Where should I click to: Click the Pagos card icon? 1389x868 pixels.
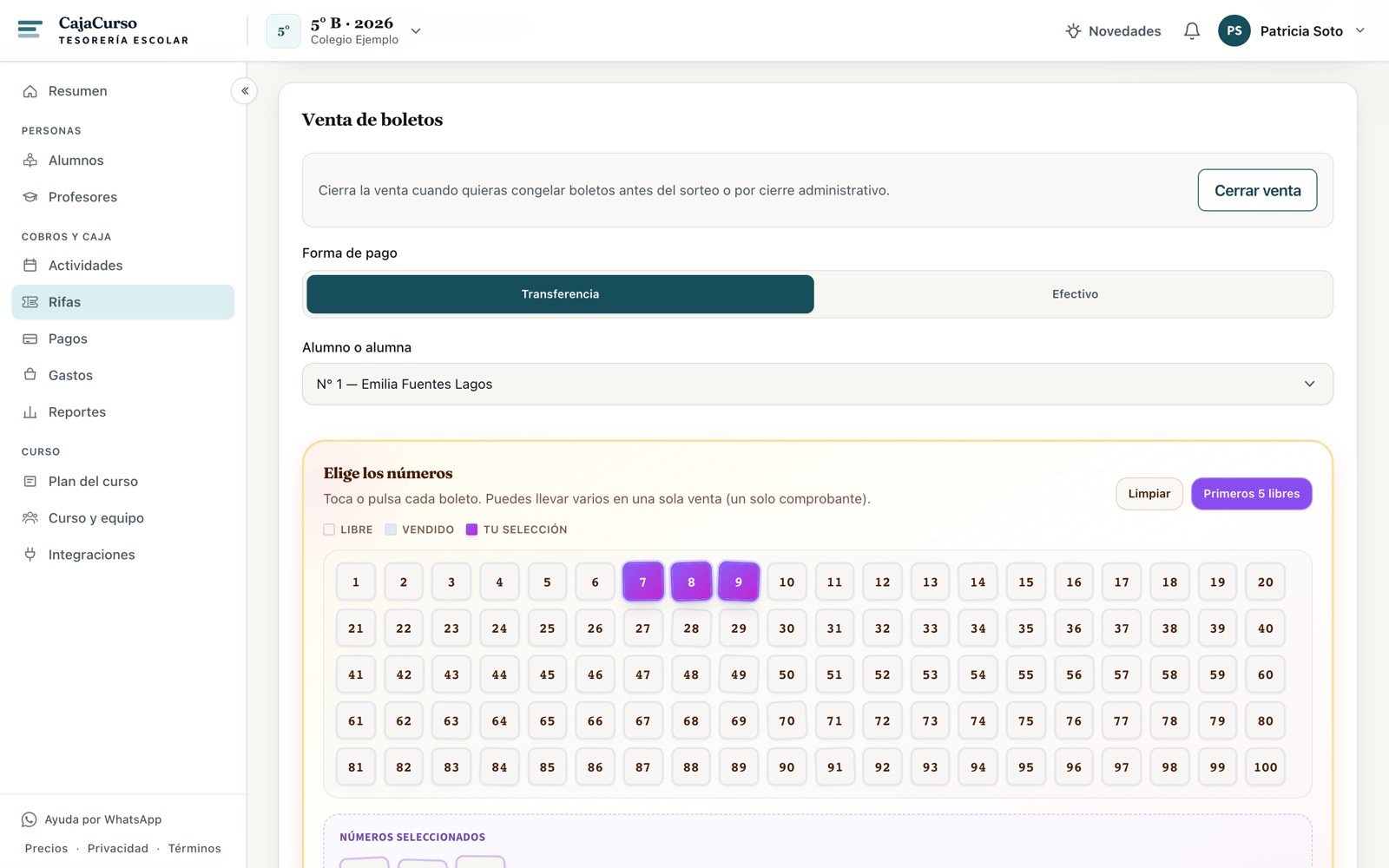pyautogui.click(x=30, y=339)
